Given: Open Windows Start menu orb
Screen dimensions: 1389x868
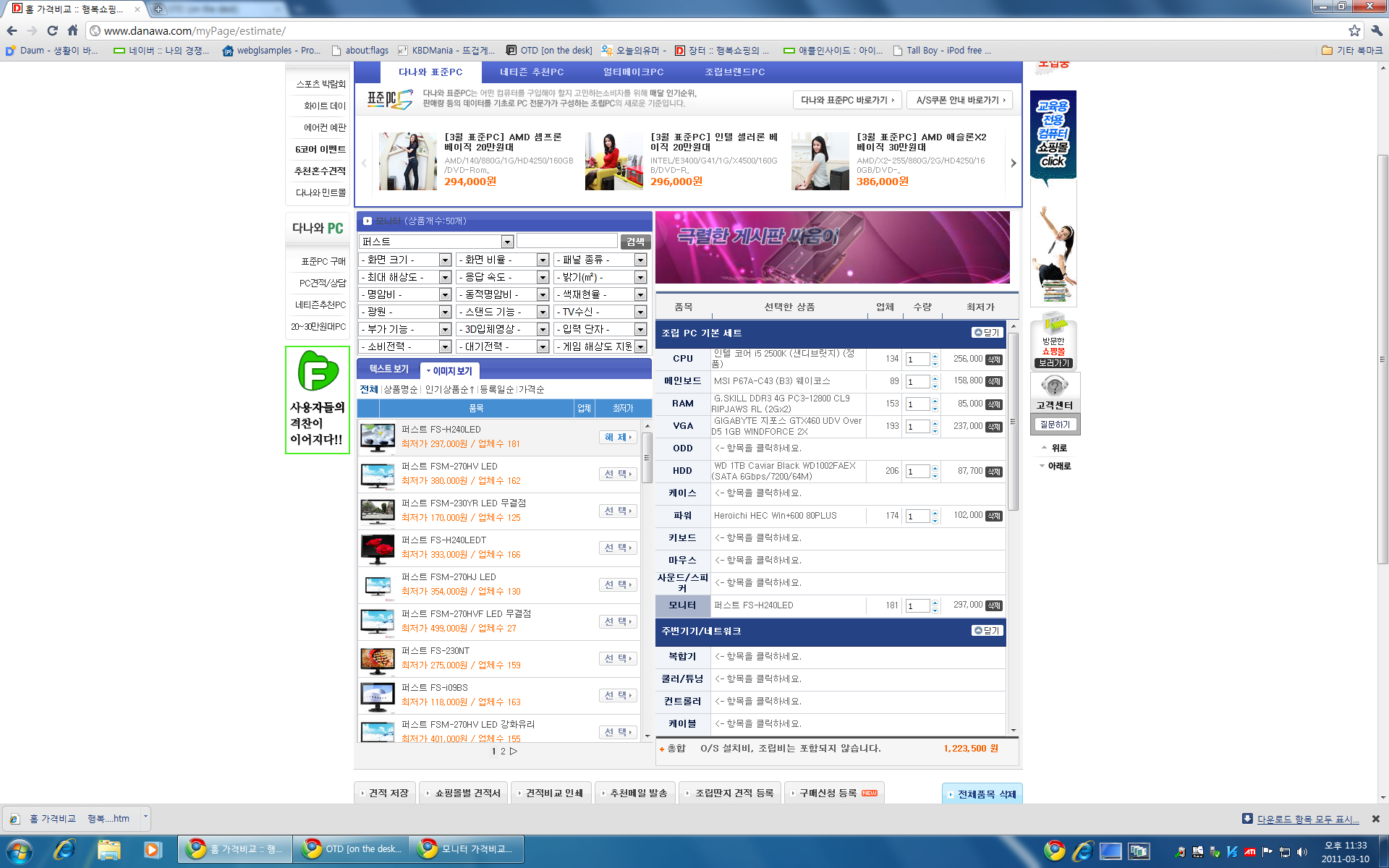Looking at the screenshot, I should (19, 850).
